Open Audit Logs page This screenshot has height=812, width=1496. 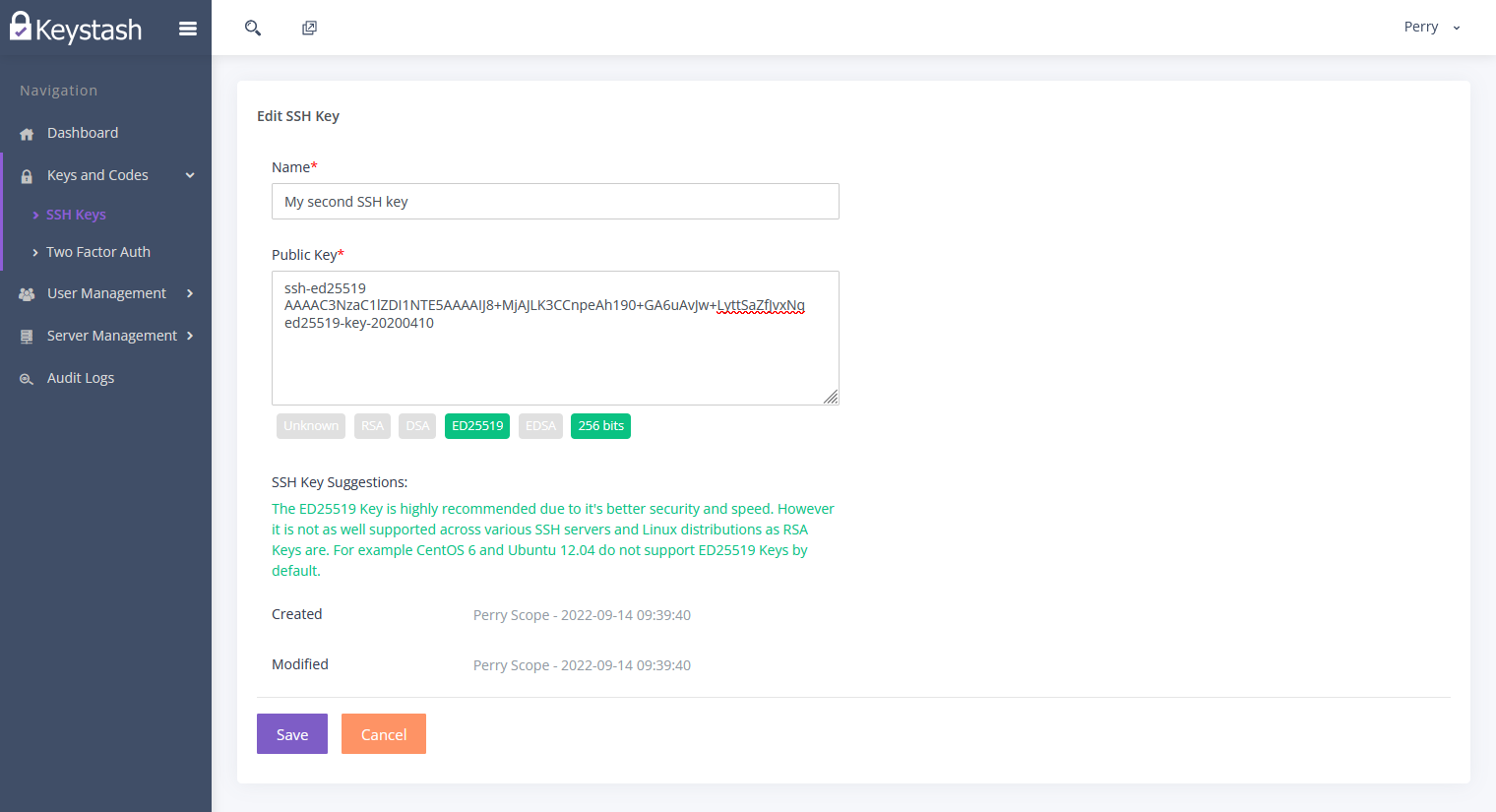pos(81,378)
